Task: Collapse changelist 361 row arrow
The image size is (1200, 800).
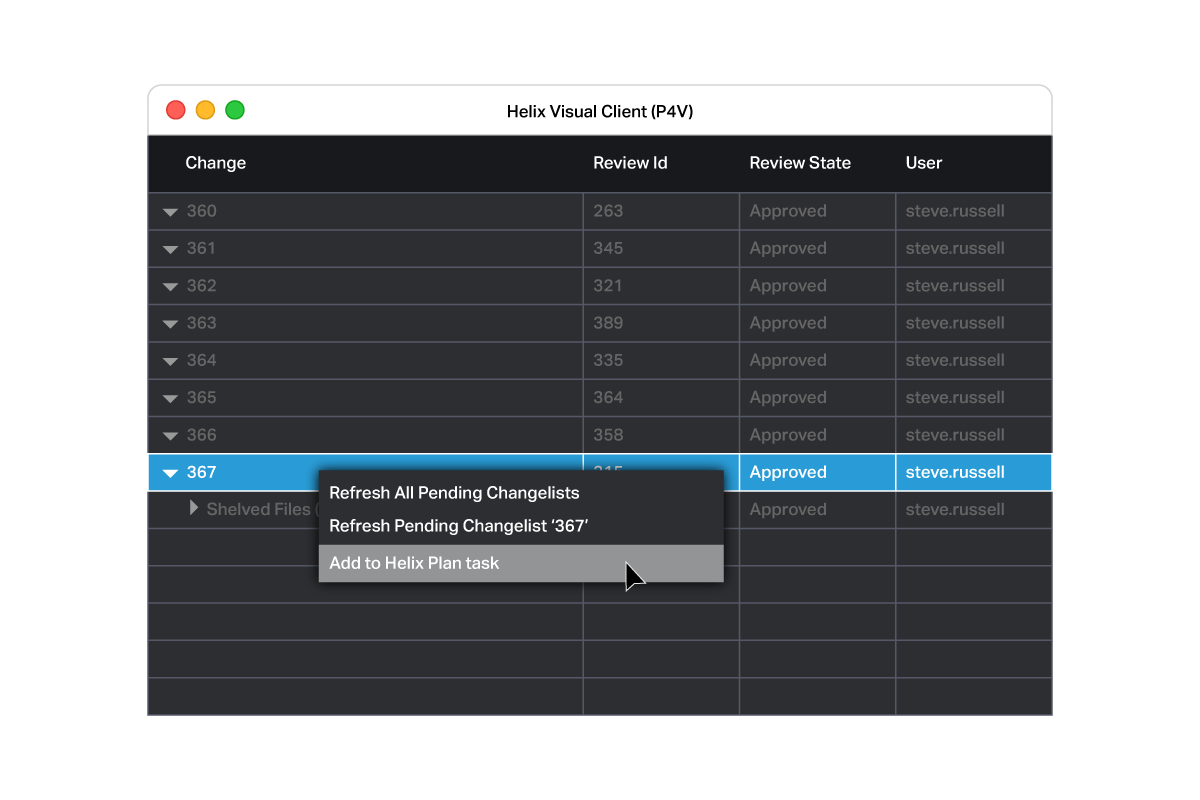Action: (x=170, y=249)
